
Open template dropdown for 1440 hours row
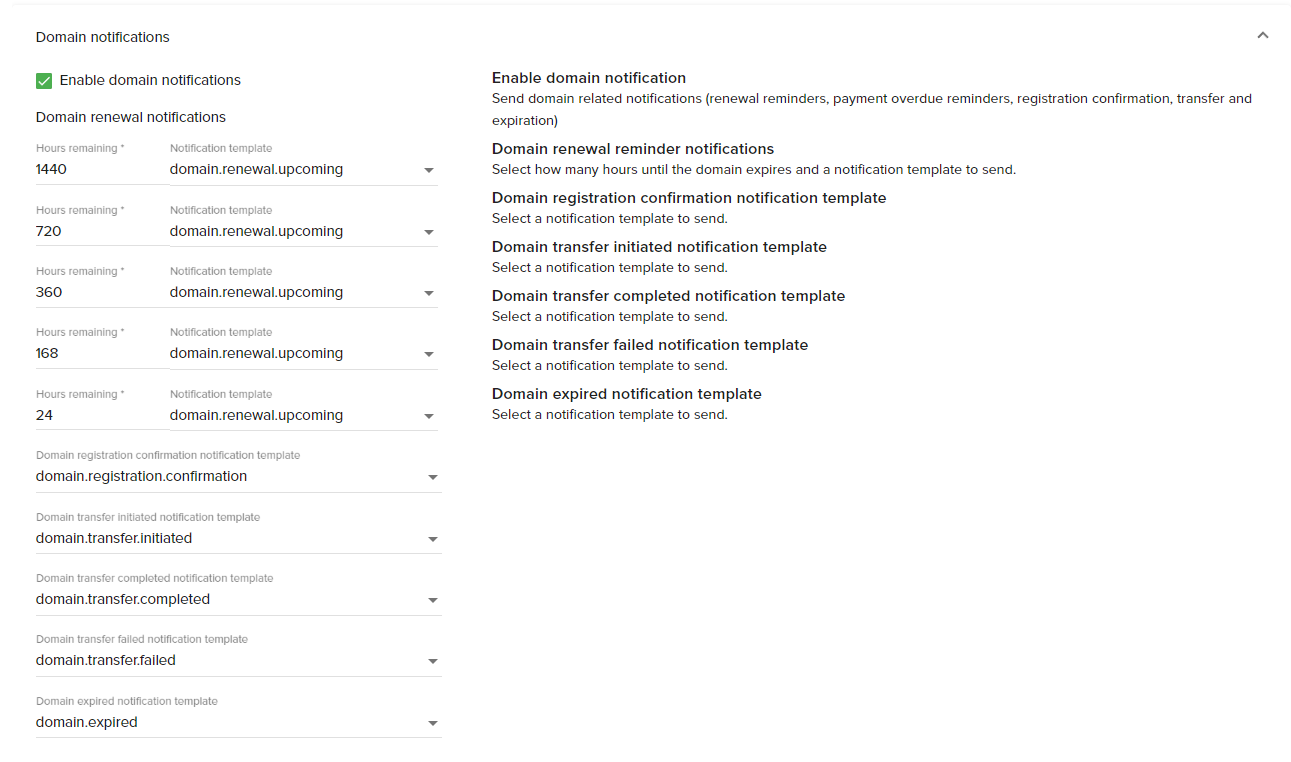303,170
